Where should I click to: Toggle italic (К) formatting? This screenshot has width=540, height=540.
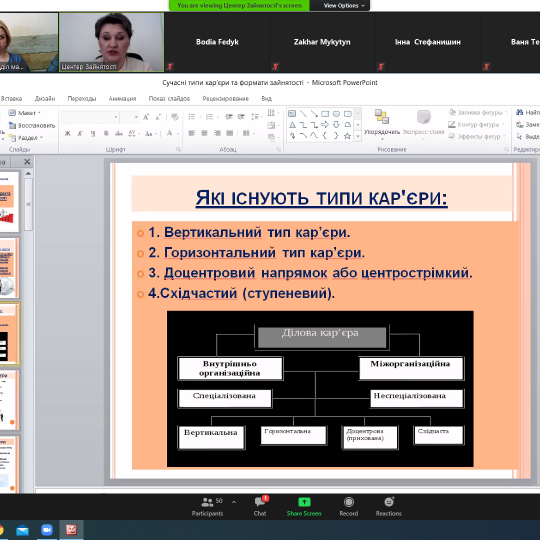coord(80,133)
